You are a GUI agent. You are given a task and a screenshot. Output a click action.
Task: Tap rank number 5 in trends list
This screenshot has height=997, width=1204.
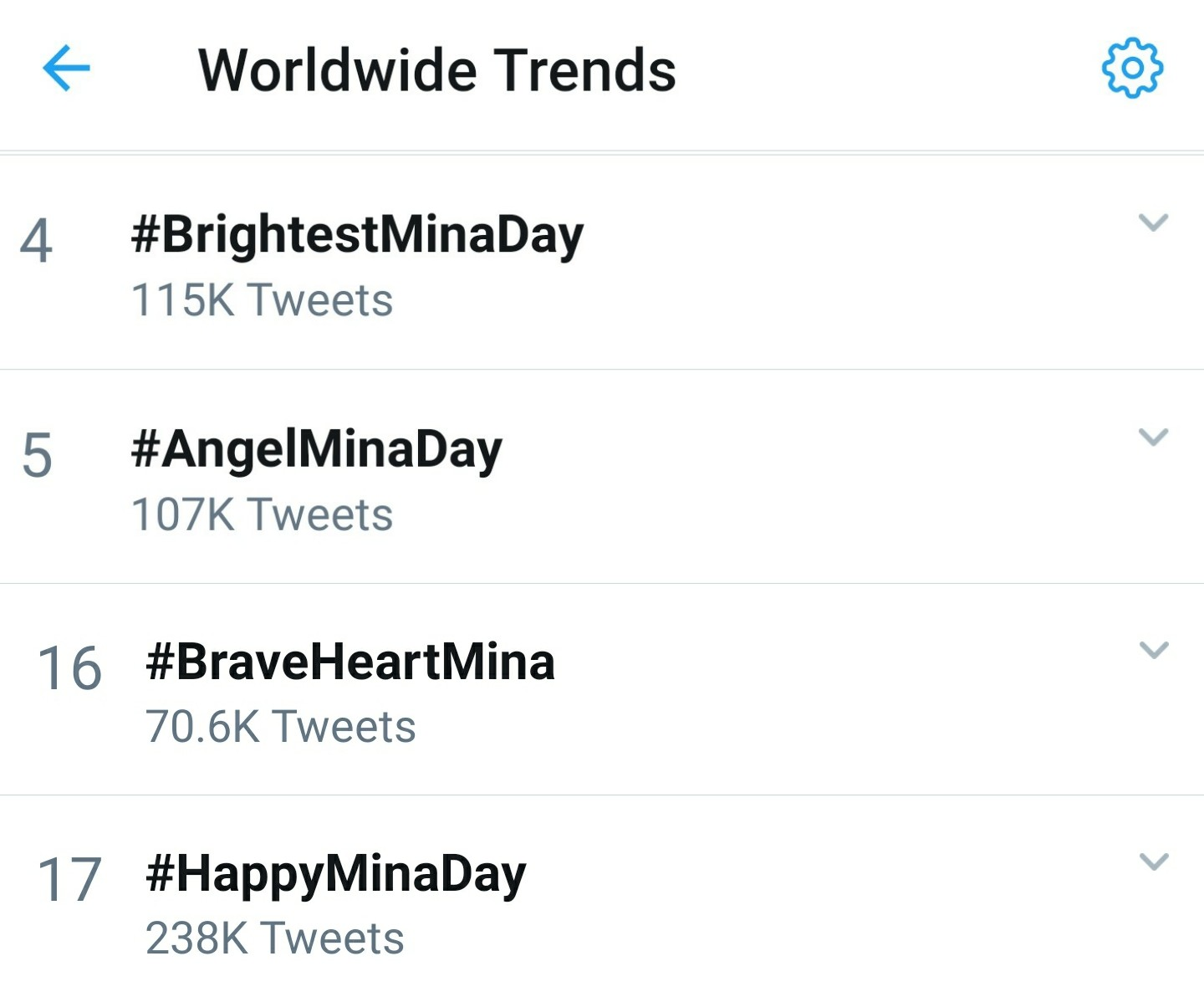tap(37, 456)
